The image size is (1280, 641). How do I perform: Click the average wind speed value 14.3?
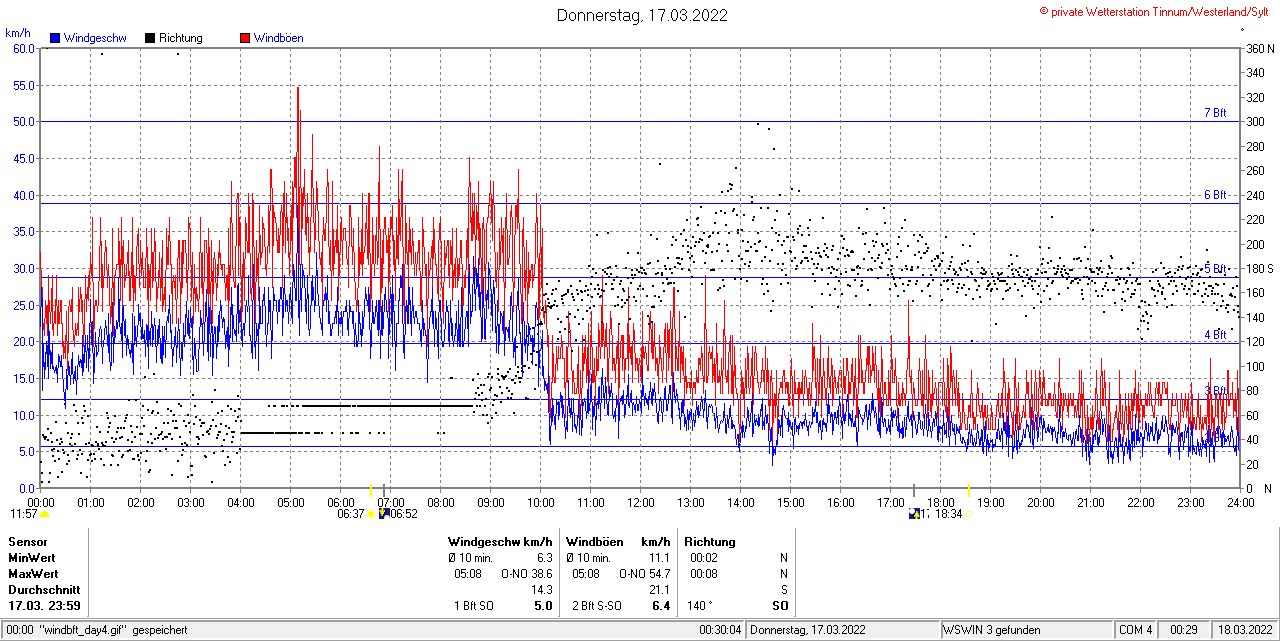click(541, 590)
